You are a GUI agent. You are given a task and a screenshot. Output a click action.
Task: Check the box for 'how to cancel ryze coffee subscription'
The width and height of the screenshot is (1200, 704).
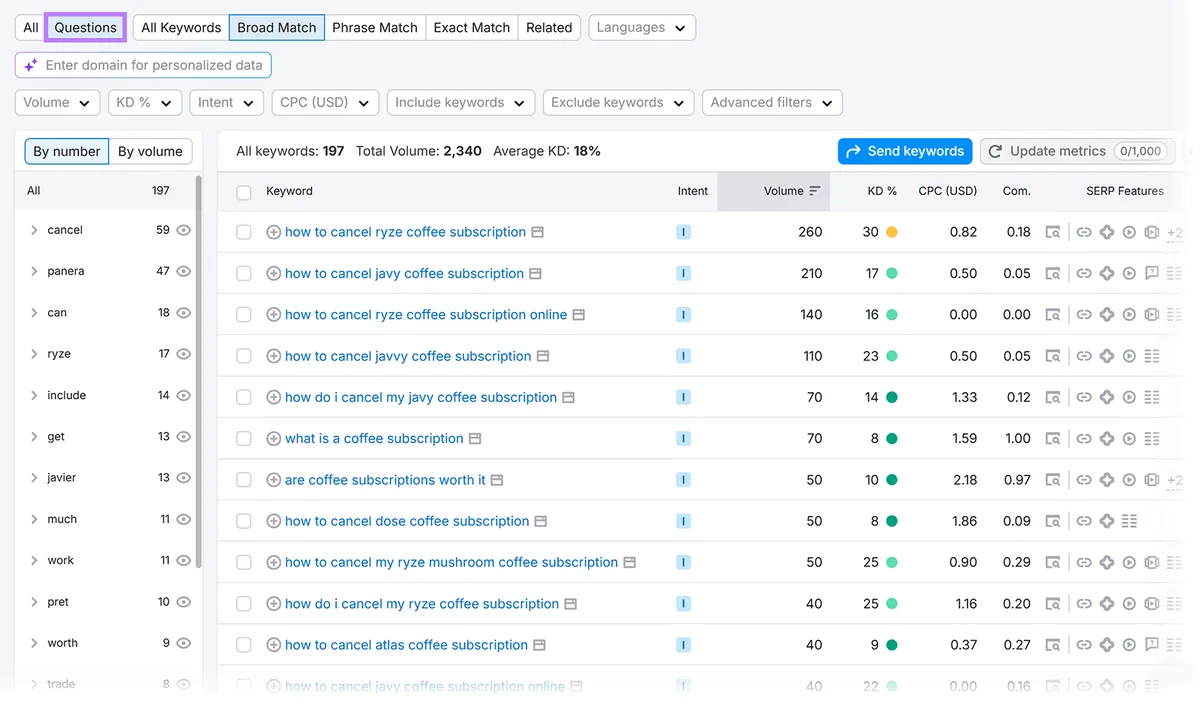coord(244,232)
